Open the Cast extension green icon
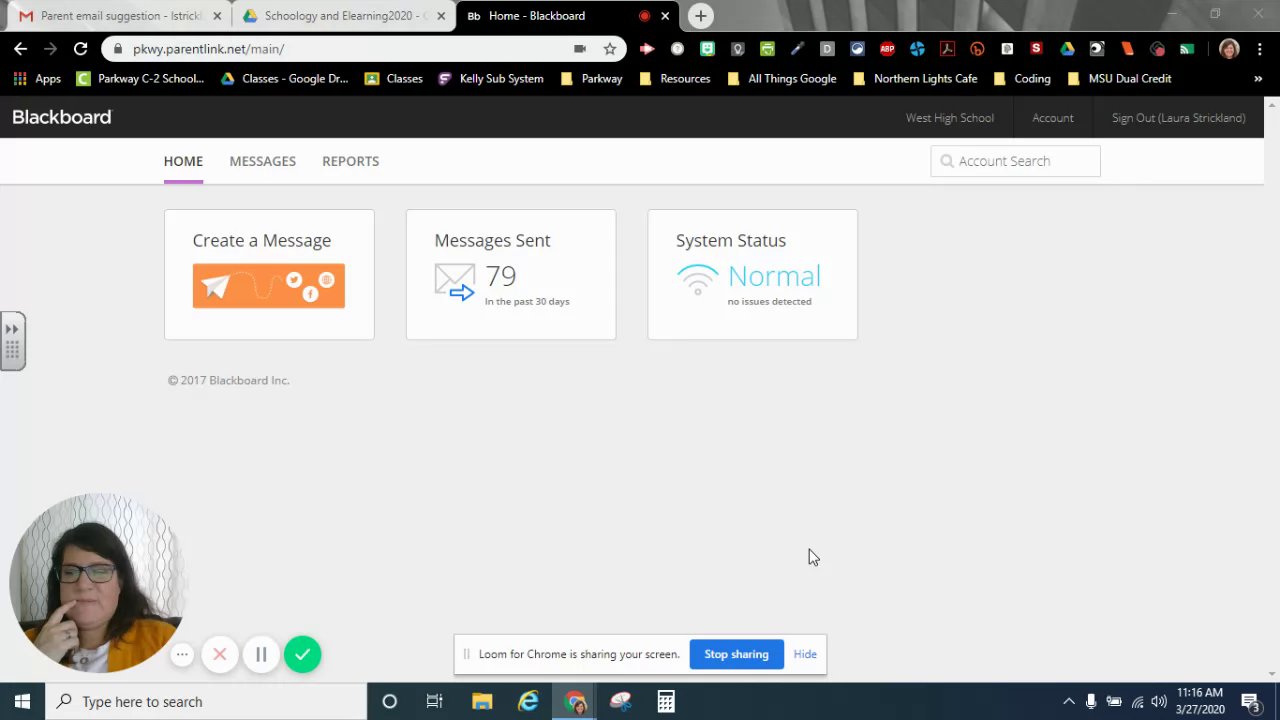The image size is (1280, 720). coord(1187,48)
